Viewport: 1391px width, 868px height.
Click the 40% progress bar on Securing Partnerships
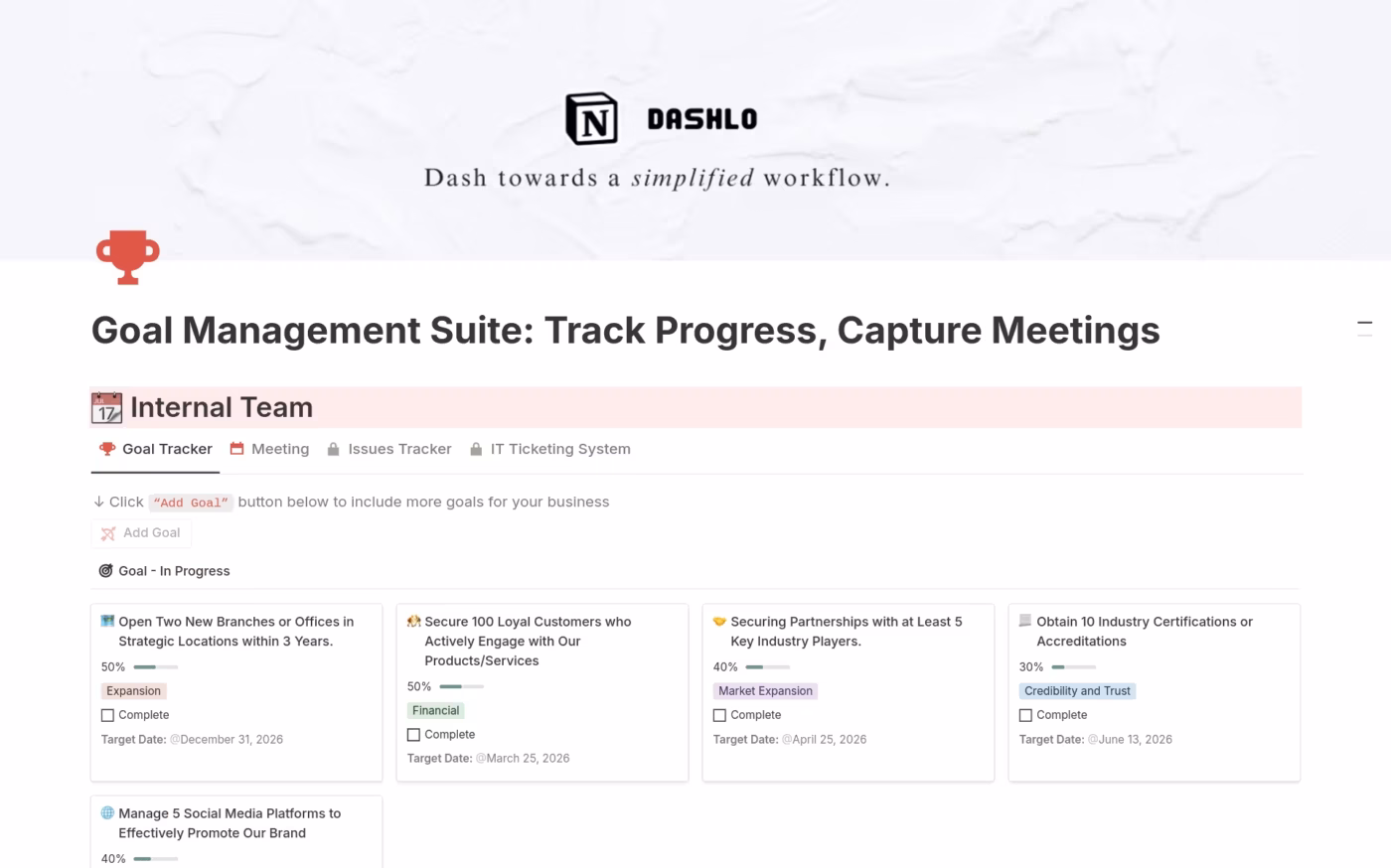768,667
